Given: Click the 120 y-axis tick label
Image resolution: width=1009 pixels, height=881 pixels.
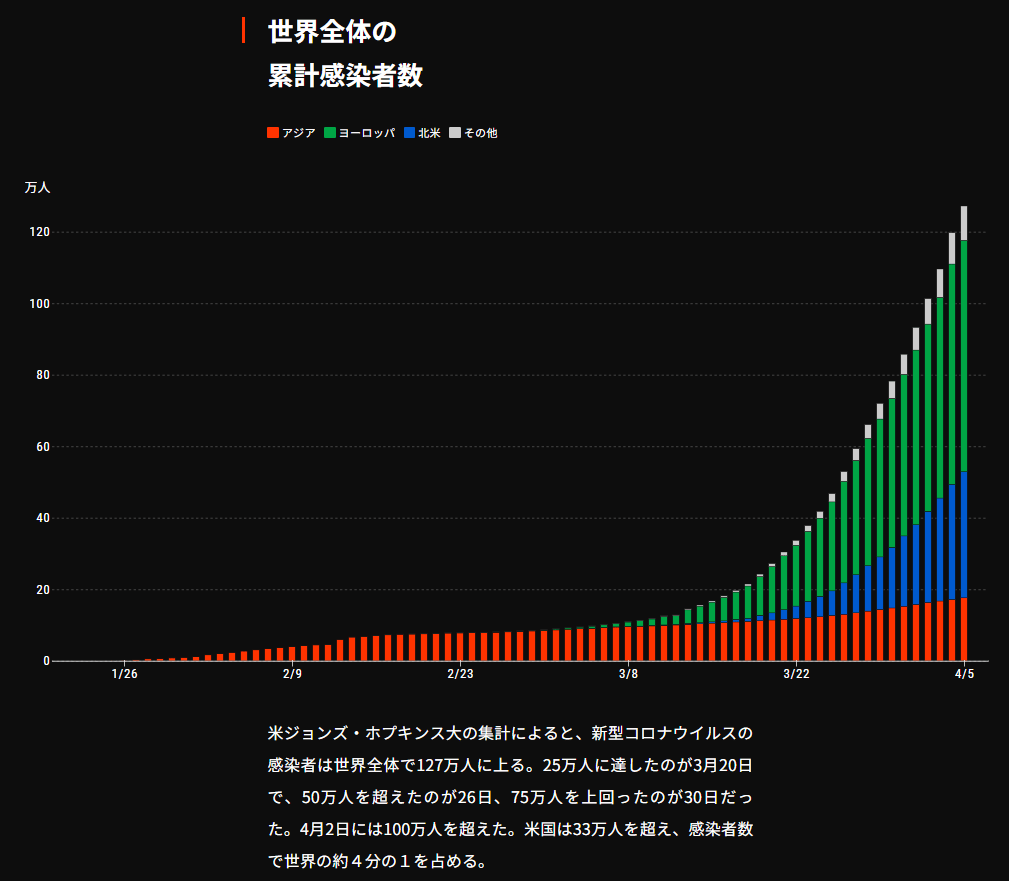Looking at the screenshot, I should (x=39, y=232).
